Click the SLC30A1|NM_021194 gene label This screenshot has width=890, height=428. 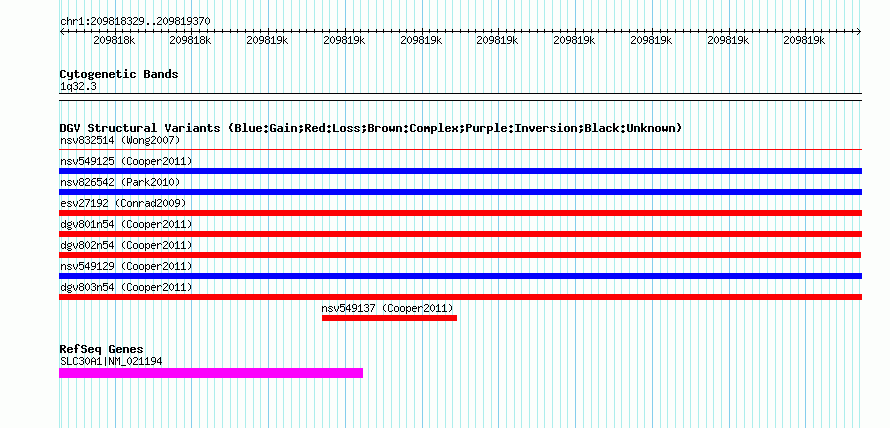[111, 360]
